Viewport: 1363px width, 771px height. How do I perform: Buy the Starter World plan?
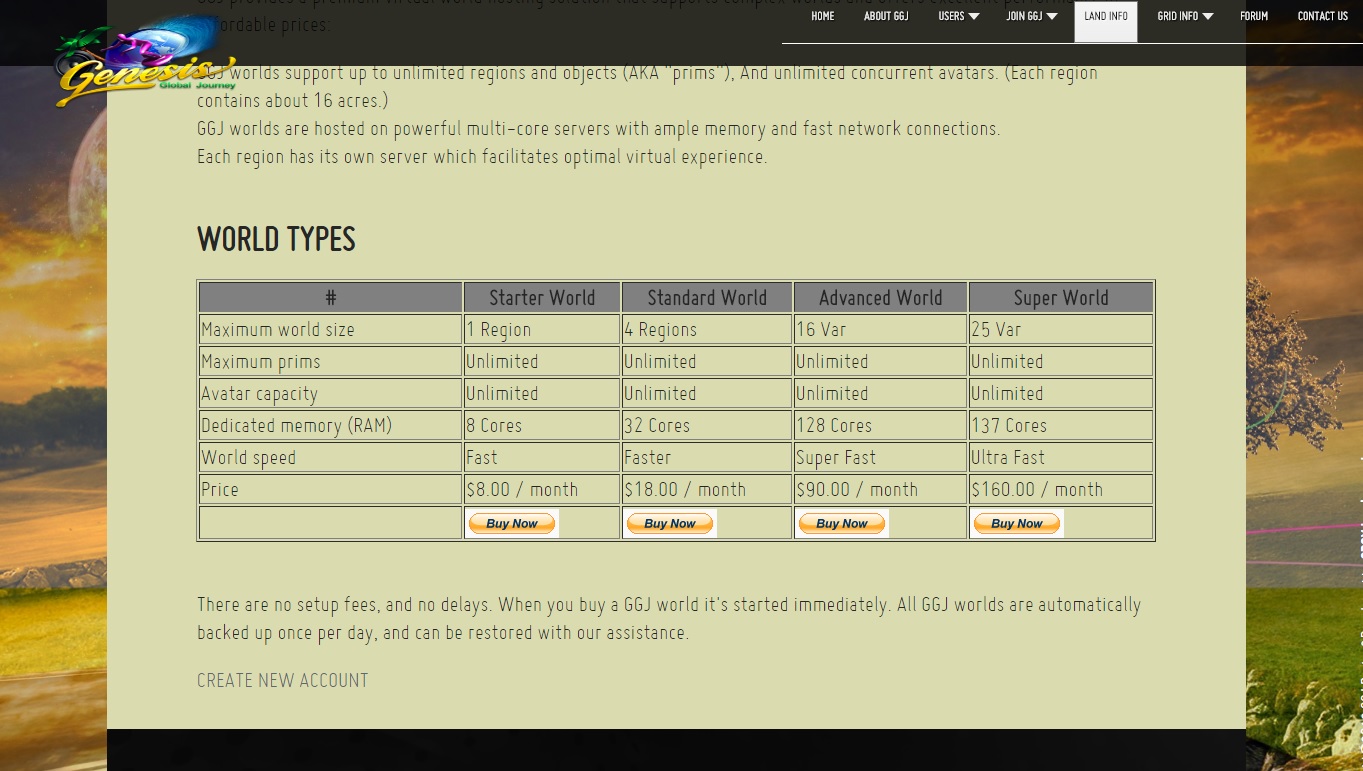click(512, 523)
